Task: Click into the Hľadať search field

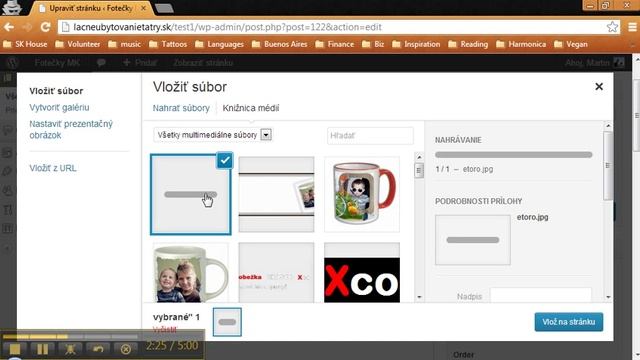Action: 370,136
